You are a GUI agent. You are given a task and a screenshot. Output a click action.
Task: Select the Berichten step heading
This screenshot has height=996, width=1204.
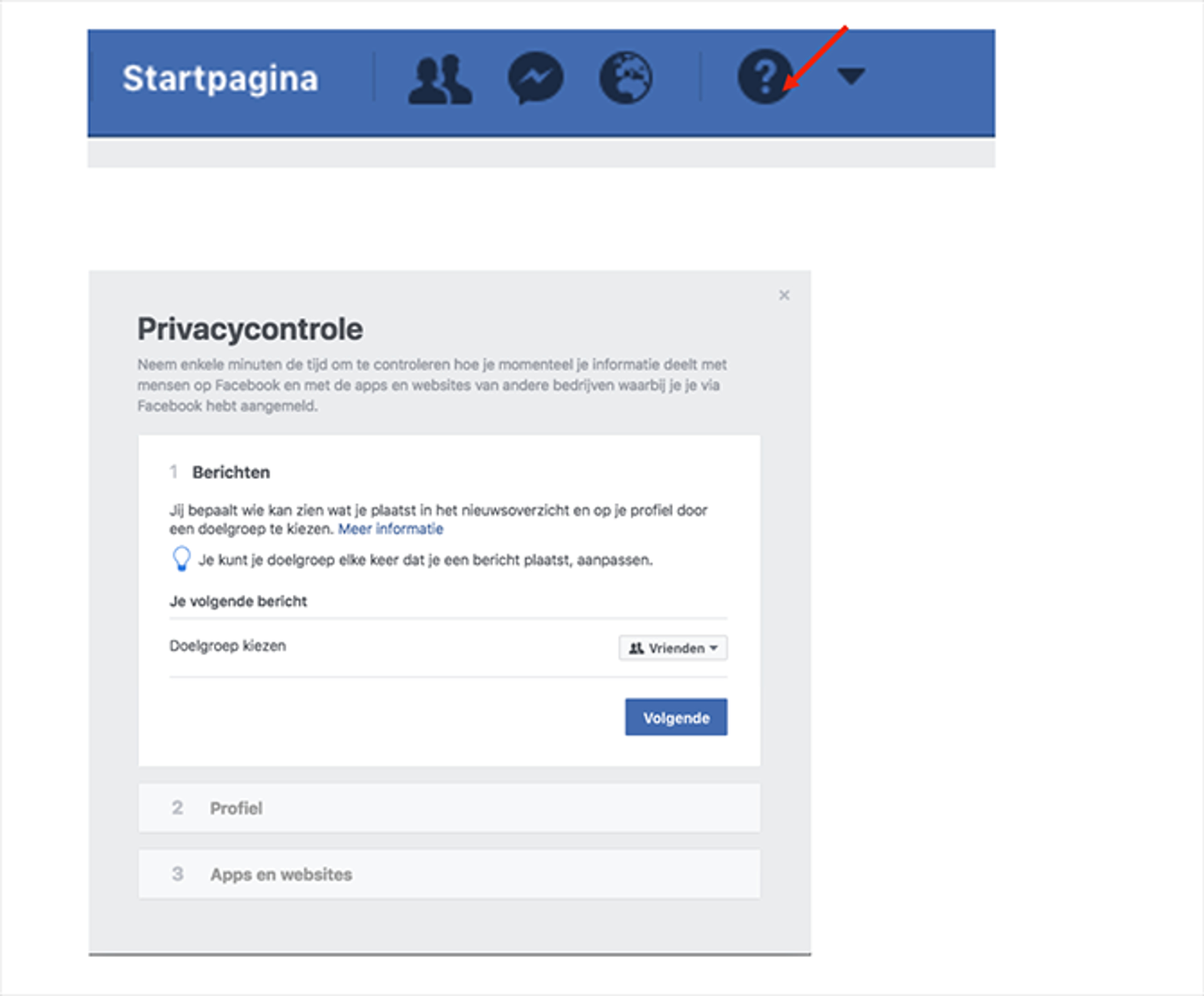click(x=231, y=472)
